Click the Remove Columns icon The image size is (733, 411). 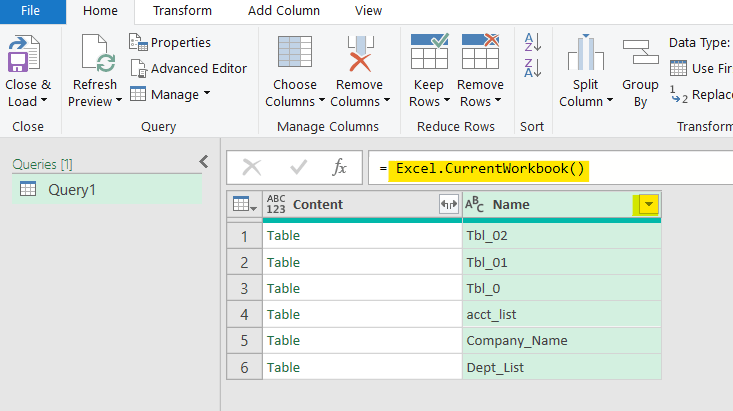[x=358, y=53]
